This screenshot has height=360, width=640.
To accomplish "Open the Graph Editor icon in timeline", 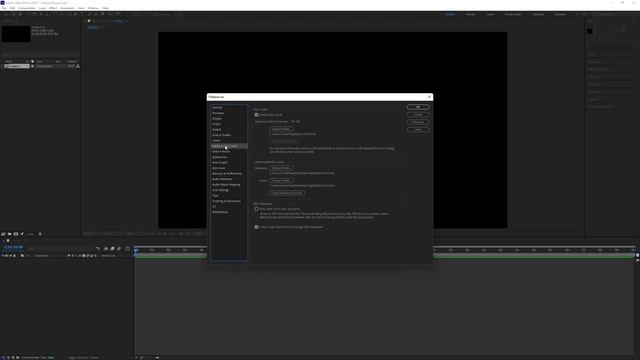I will [x=127, y=248].
